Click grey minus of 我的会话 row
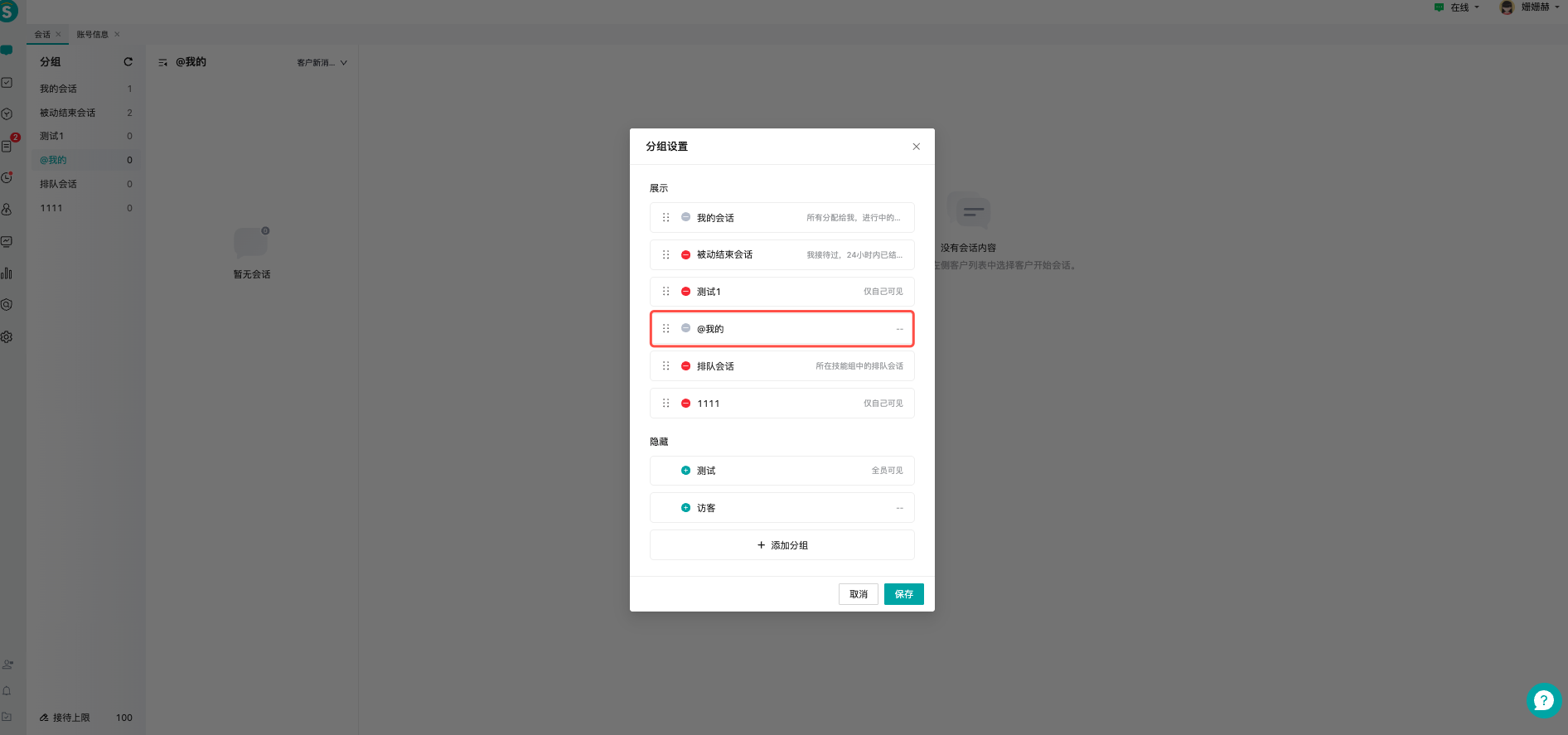Screen dimensions: 1568x735 coord(685,217)
